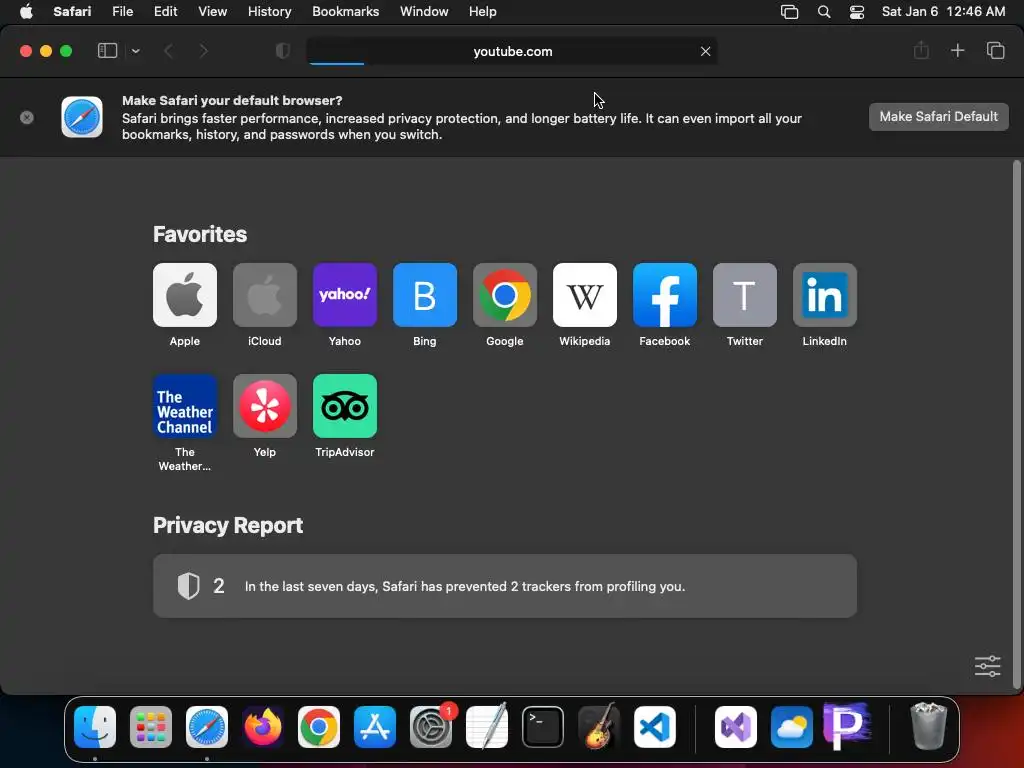The height and width of the screenshot is (768, 1024).
Task: Click the Favorites heading
Action: tap(200, 234)
